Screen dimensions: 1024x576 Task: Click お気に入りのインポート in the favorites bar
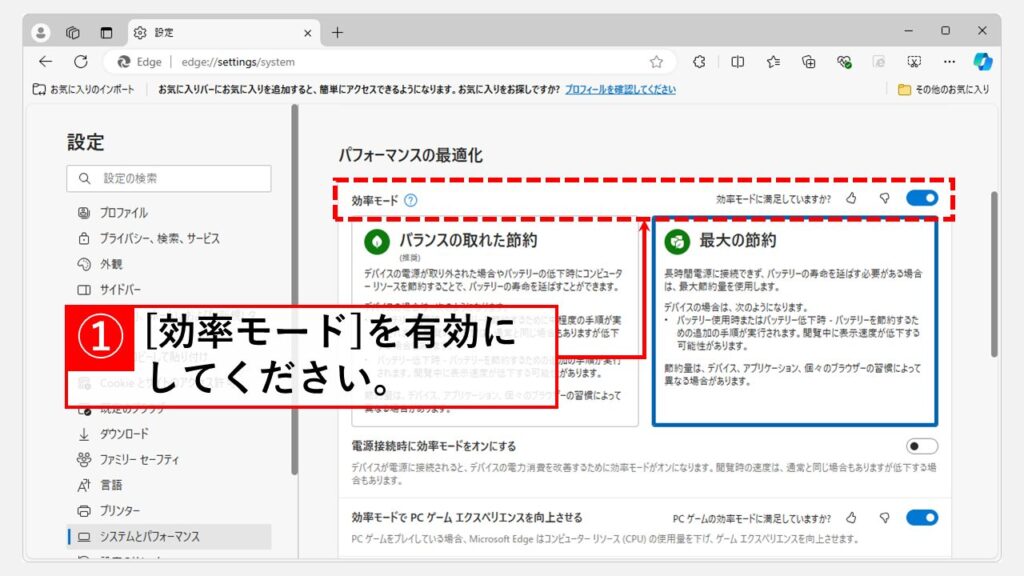tap(84, 89)
